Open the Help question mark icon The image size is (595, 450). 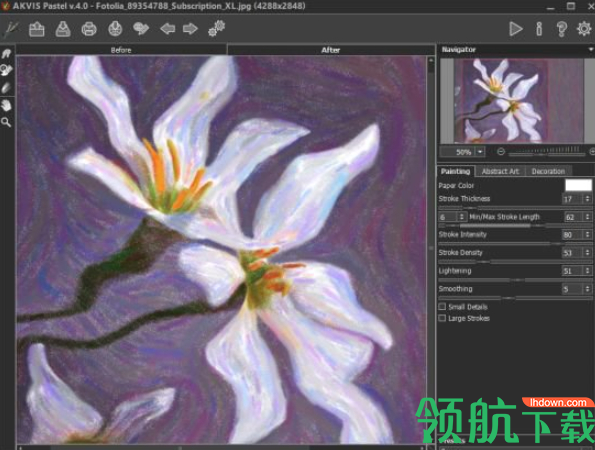click(562, 29)
